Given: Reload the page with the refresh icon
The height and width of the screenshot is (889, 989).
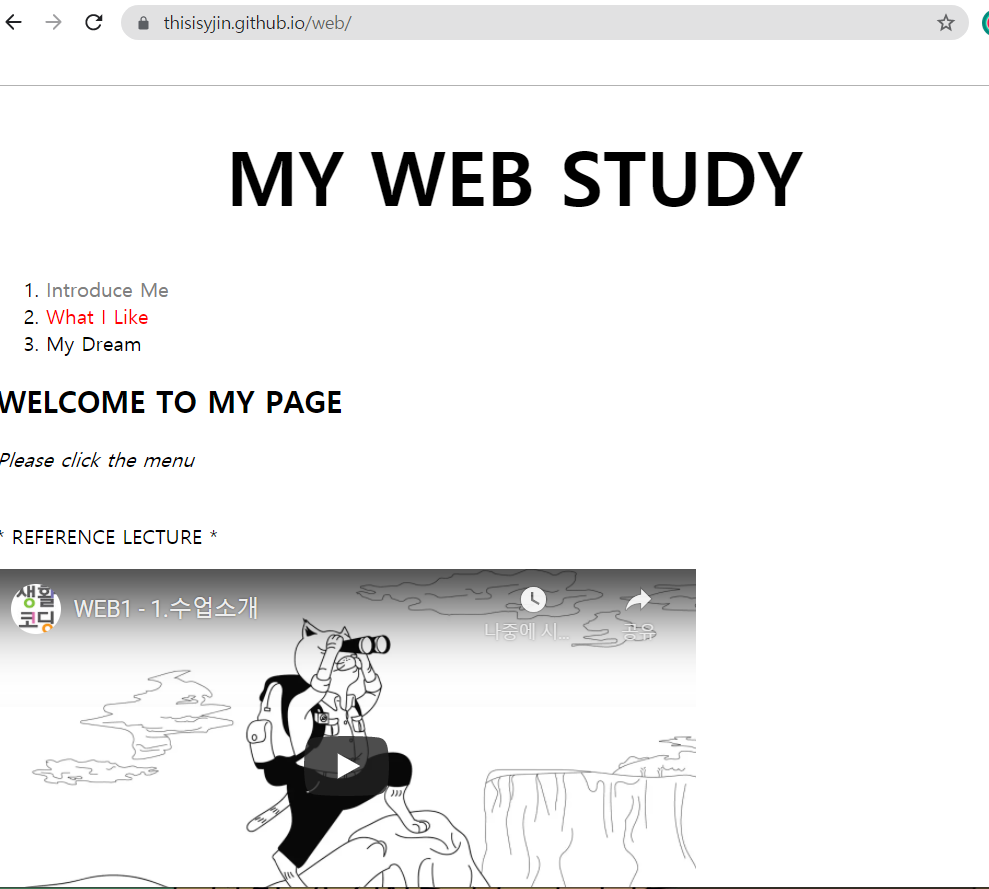Looking at the screenshot, I should pyautogui.click(x=94, y=23).
